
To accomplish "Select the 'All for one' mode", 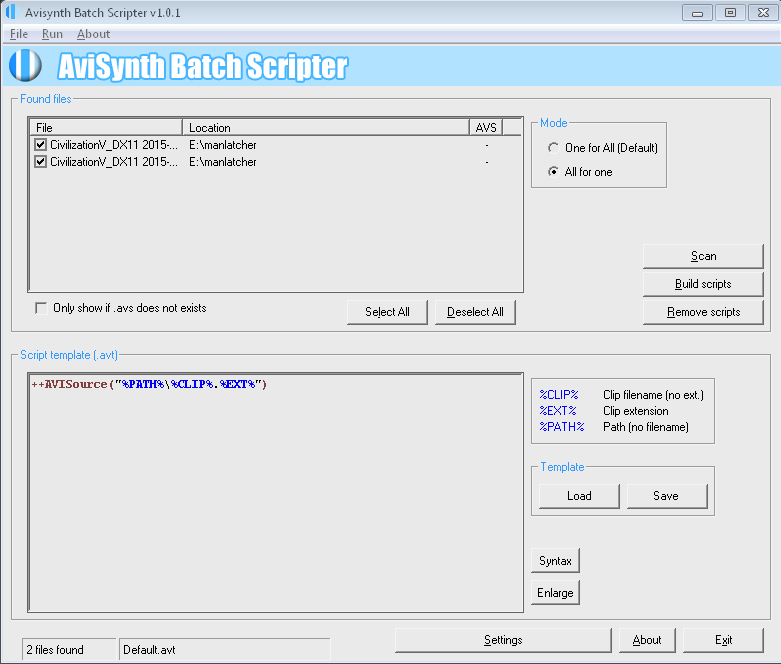I will [x=553, y=172].
